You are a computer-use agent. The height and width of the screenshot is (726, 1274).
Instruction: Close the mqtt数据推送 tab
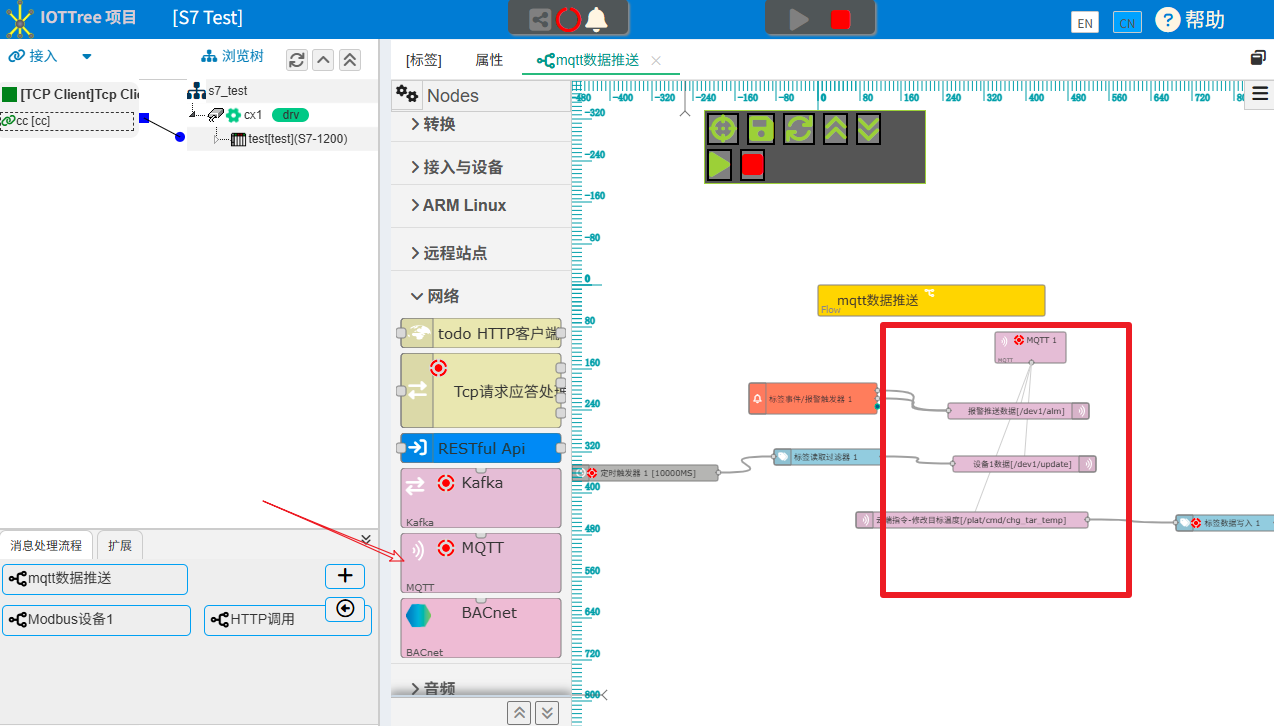pyautogui.click(x=656, y=61)
